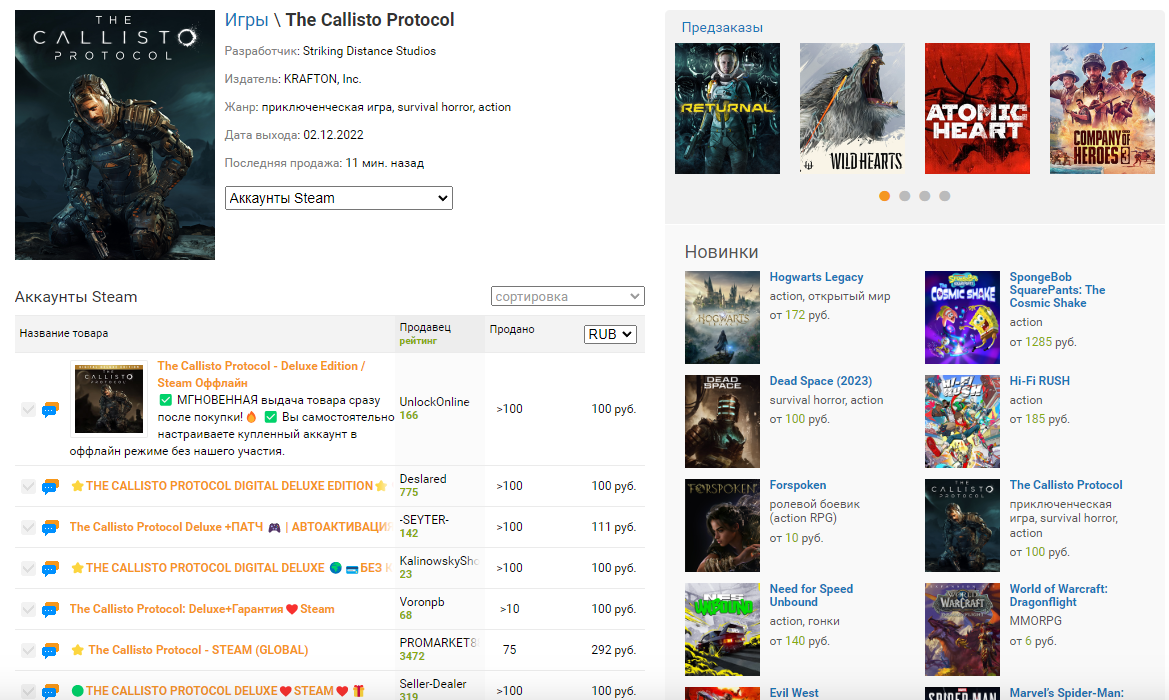The width and height of the screenshot is (1169, 700).
Task: Click verified check icon in Deslared row
Action: click(x=28, y=486)
